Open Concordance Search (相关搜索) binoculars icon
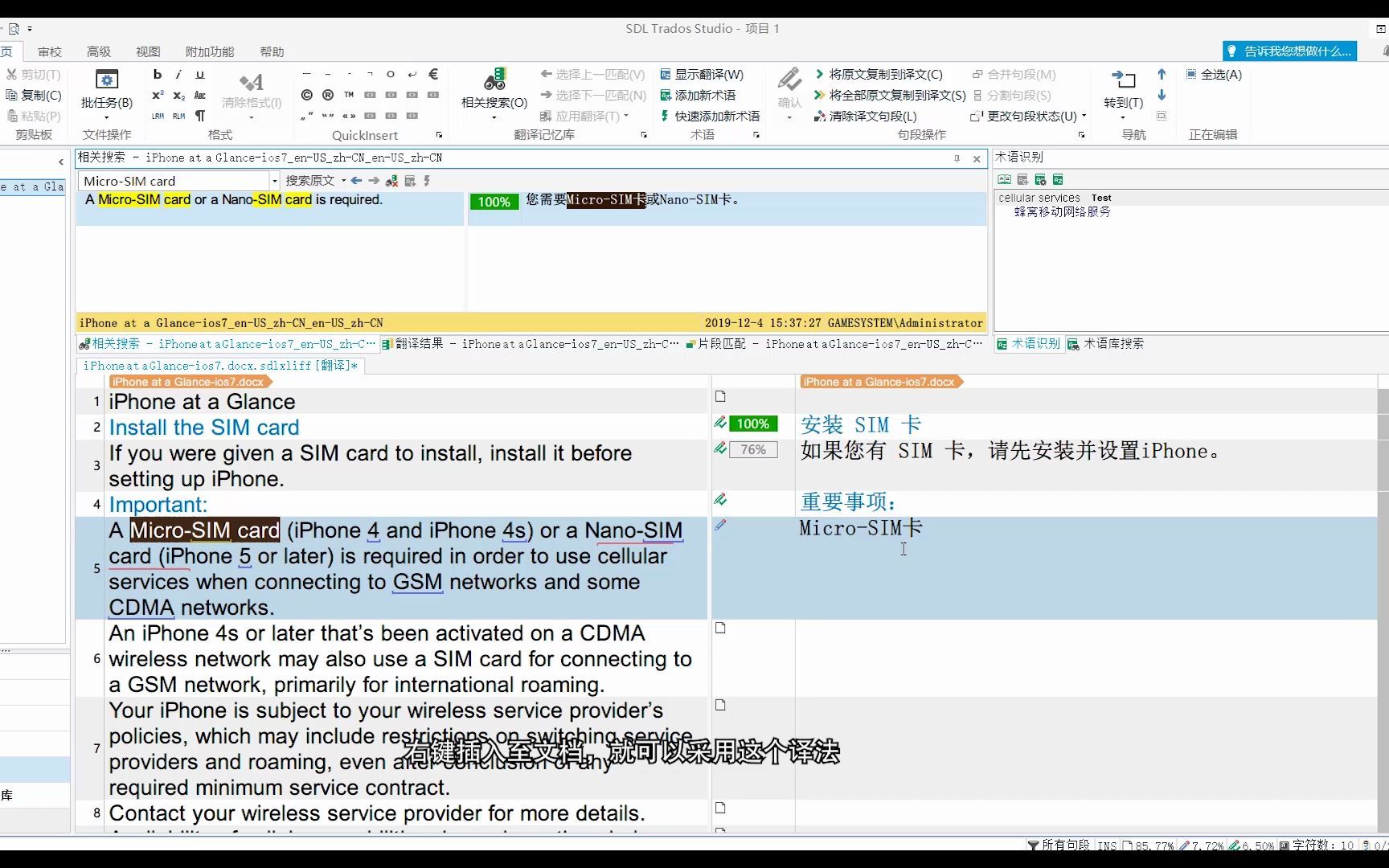The height and width of the screenshot is (868, 1389). click(494, 80)
